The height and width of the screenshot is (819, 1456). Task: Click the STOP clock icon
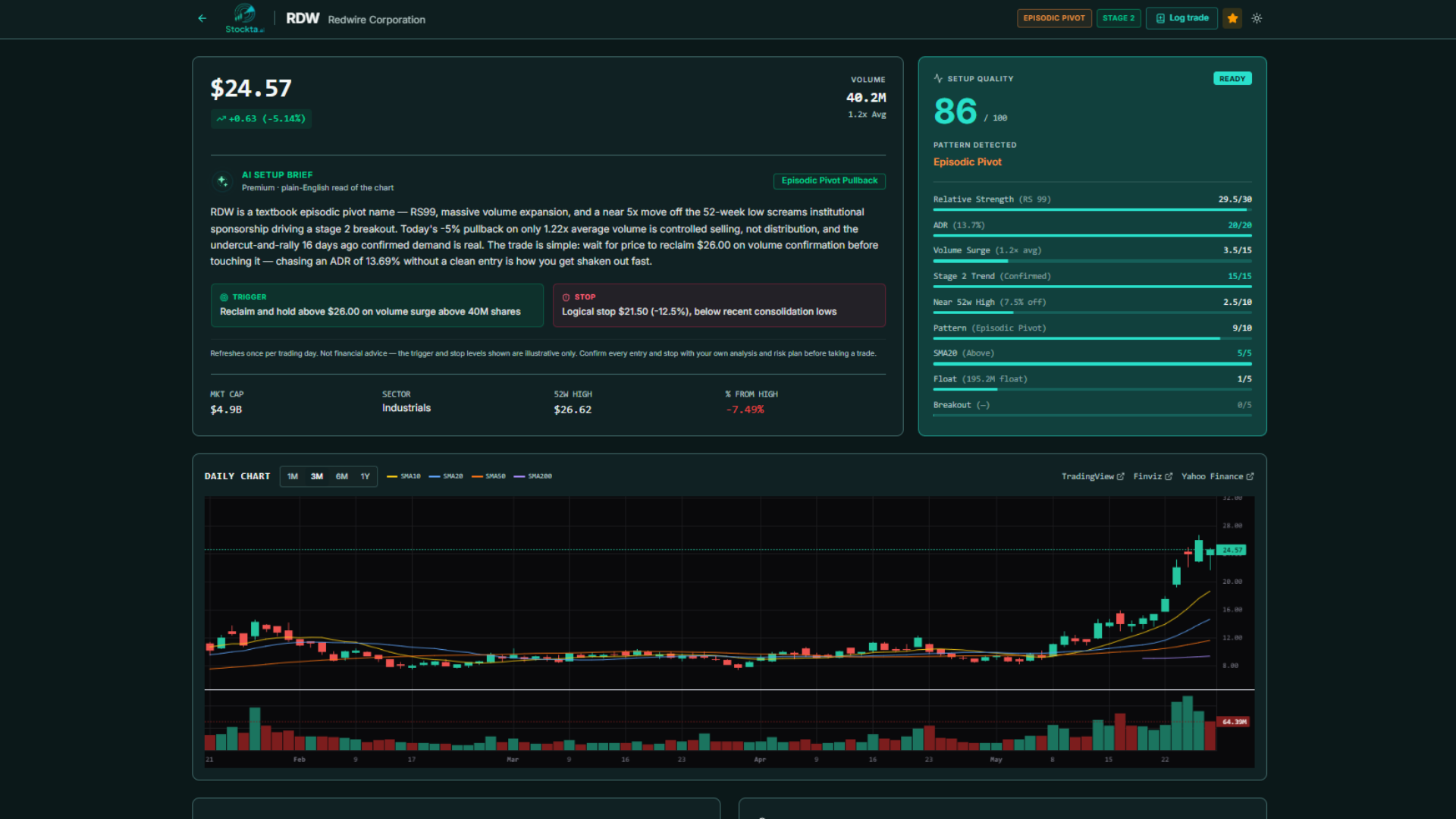click(566, 297)
